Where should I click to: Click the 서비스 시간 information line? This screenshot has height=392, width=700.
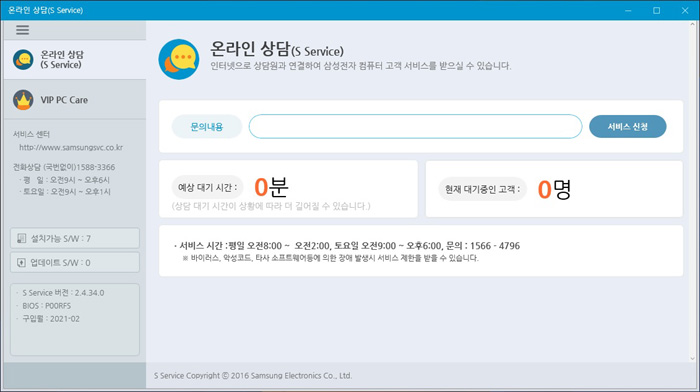pyautogui.click(x=347, y=246)
